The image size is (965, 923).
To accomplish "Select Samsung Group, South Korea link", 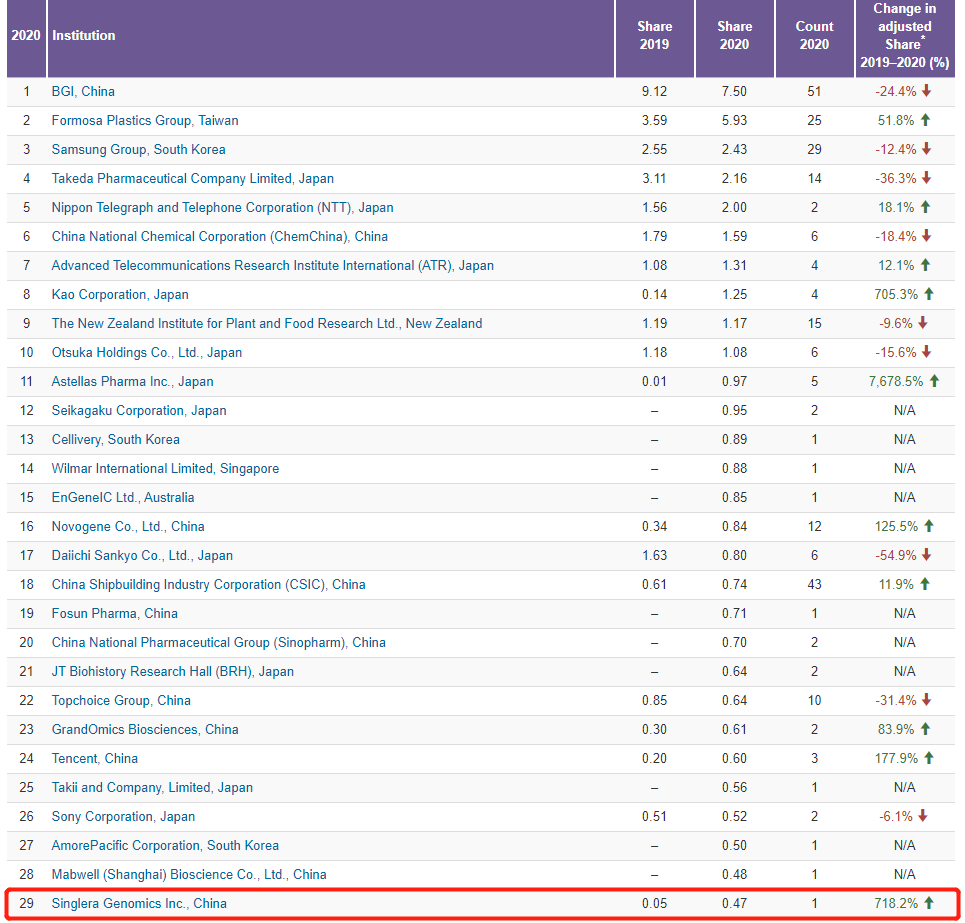I will (x=138, y=149).
